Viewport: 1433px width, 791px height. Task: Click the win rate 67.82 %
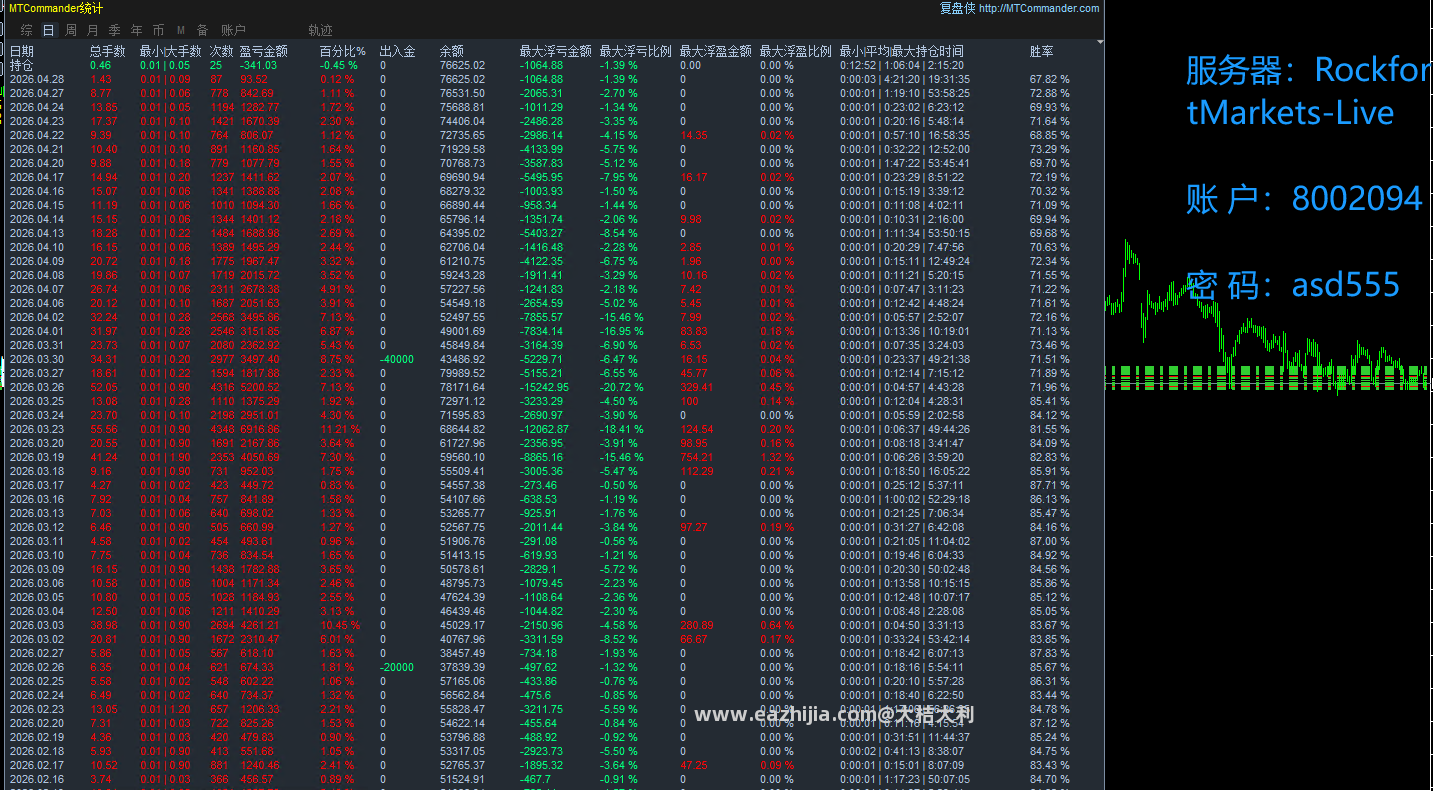[1050, 79]
